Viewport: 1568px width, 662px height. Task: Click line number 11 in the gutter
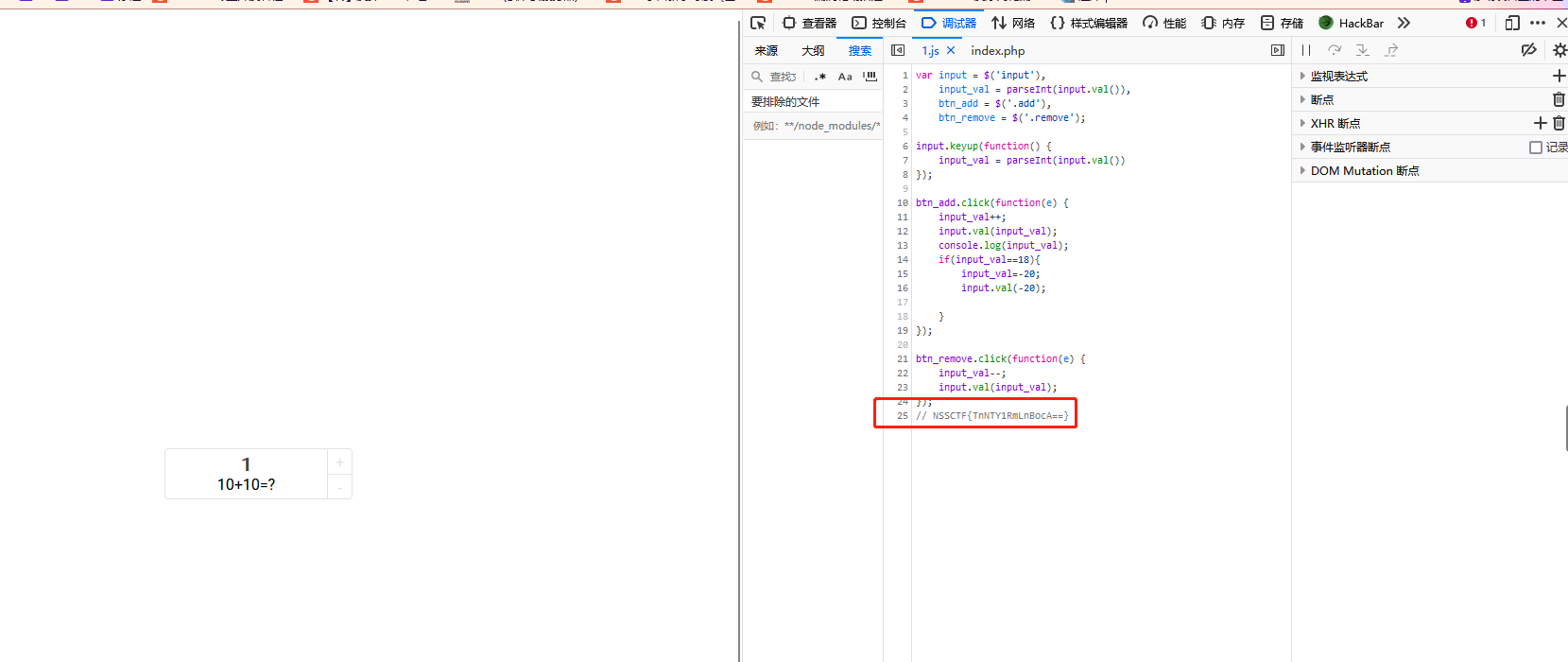click(x=902, y=217)
